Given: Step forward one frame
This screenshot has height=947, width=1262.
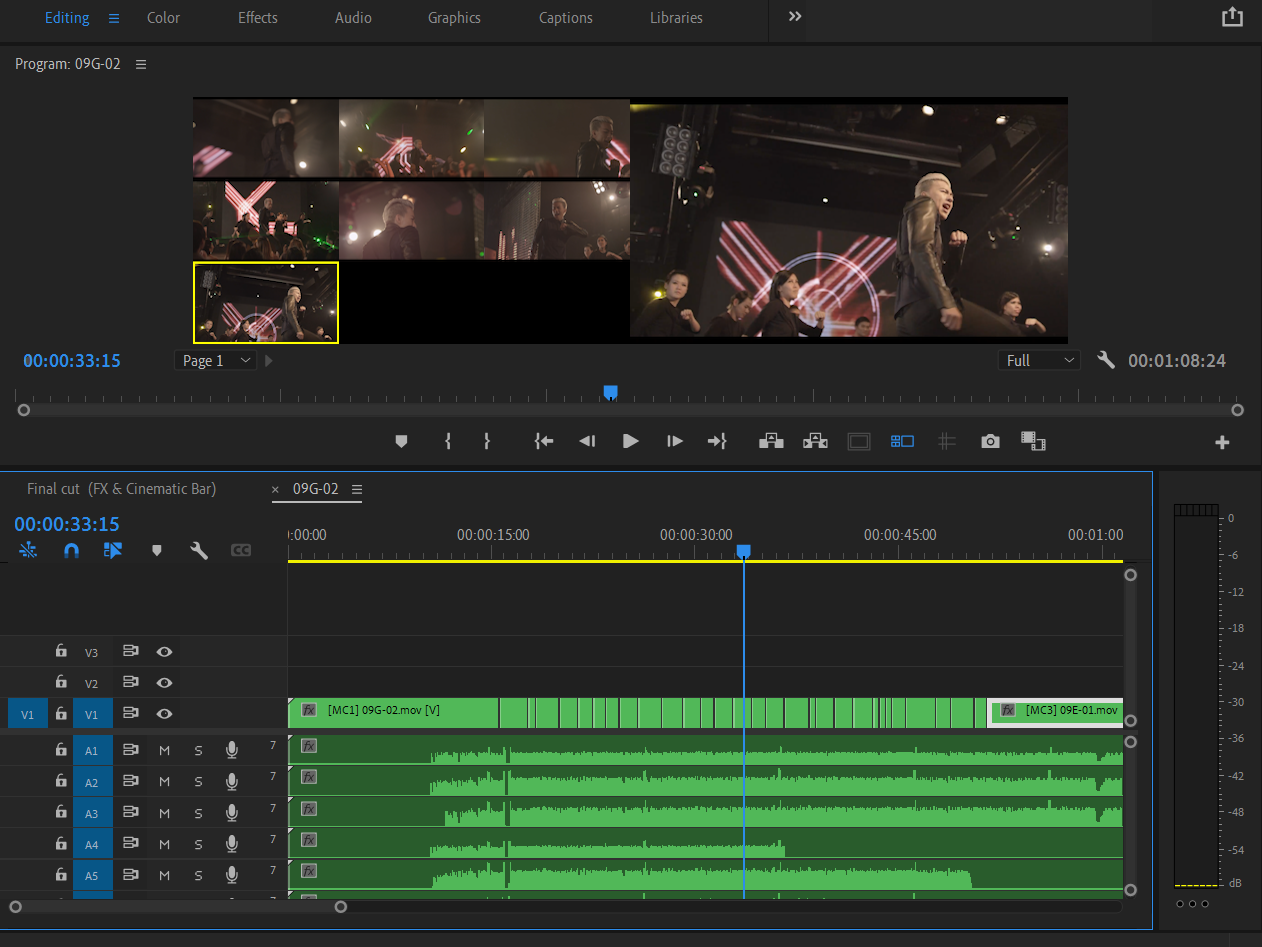Looking at the screenshot, I should (x=675, y=441).
